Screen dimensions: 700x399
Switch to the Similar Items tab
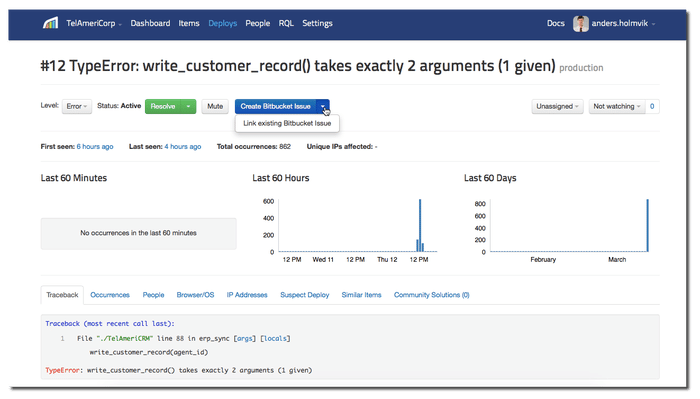pos(361,295)
